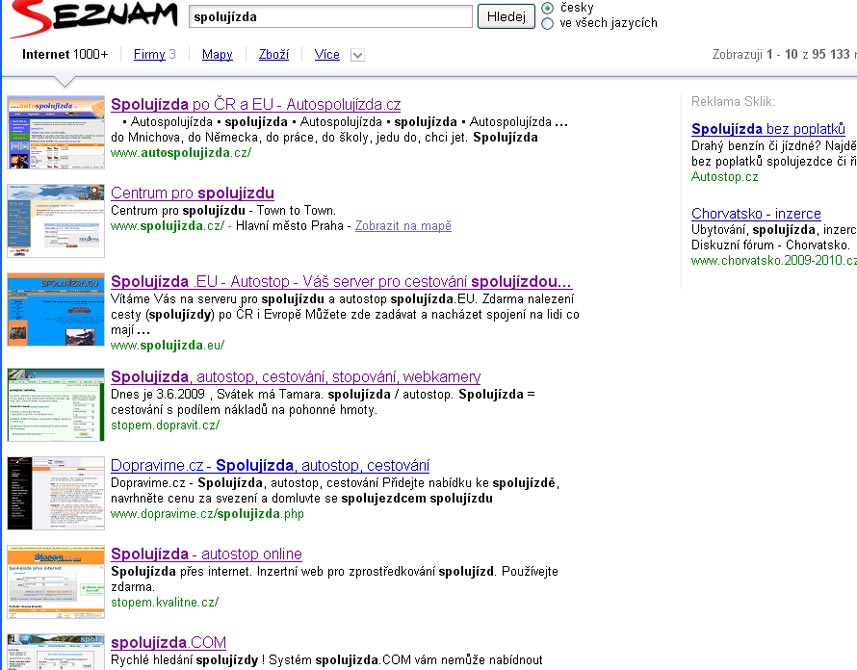The image size is (857, 670).
Task: Click the www.dopravime.cz/spolujizda.php green URL
Action: [207, 514]
